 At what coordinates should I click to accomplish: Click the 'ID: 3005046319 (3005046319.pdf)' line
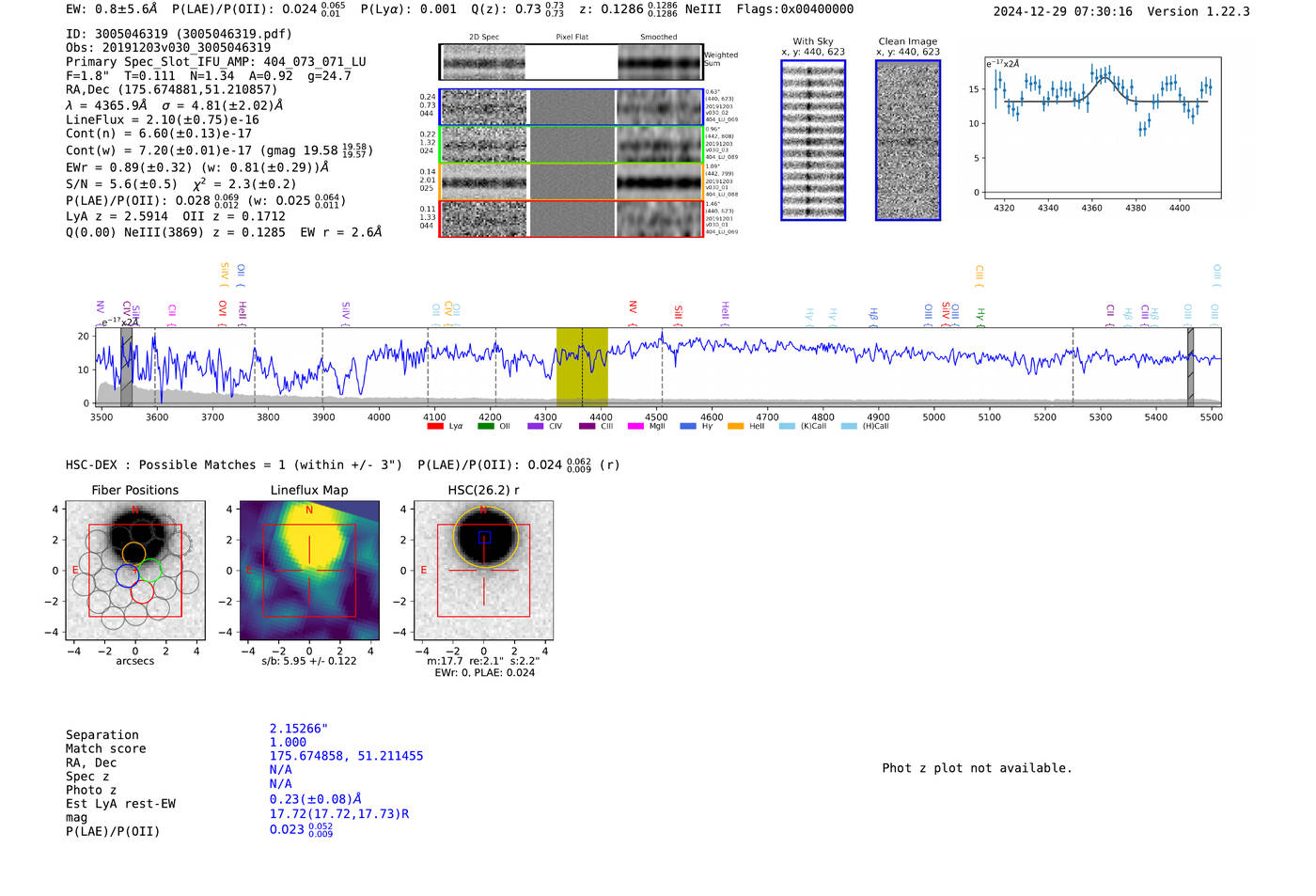179,34
